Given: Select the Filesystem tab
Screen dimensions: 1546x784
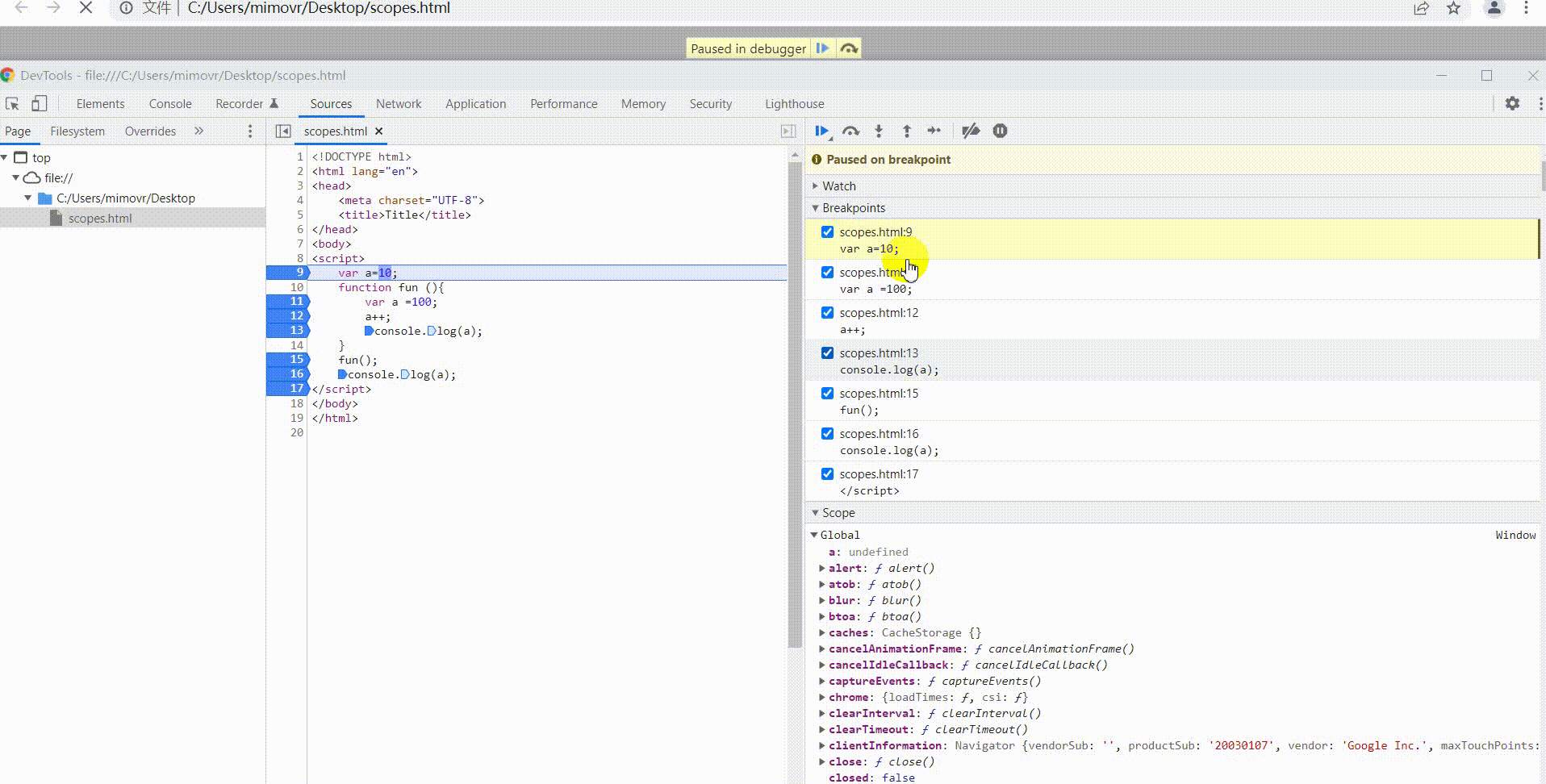Looking at the screenshot, I should point(77,131).
